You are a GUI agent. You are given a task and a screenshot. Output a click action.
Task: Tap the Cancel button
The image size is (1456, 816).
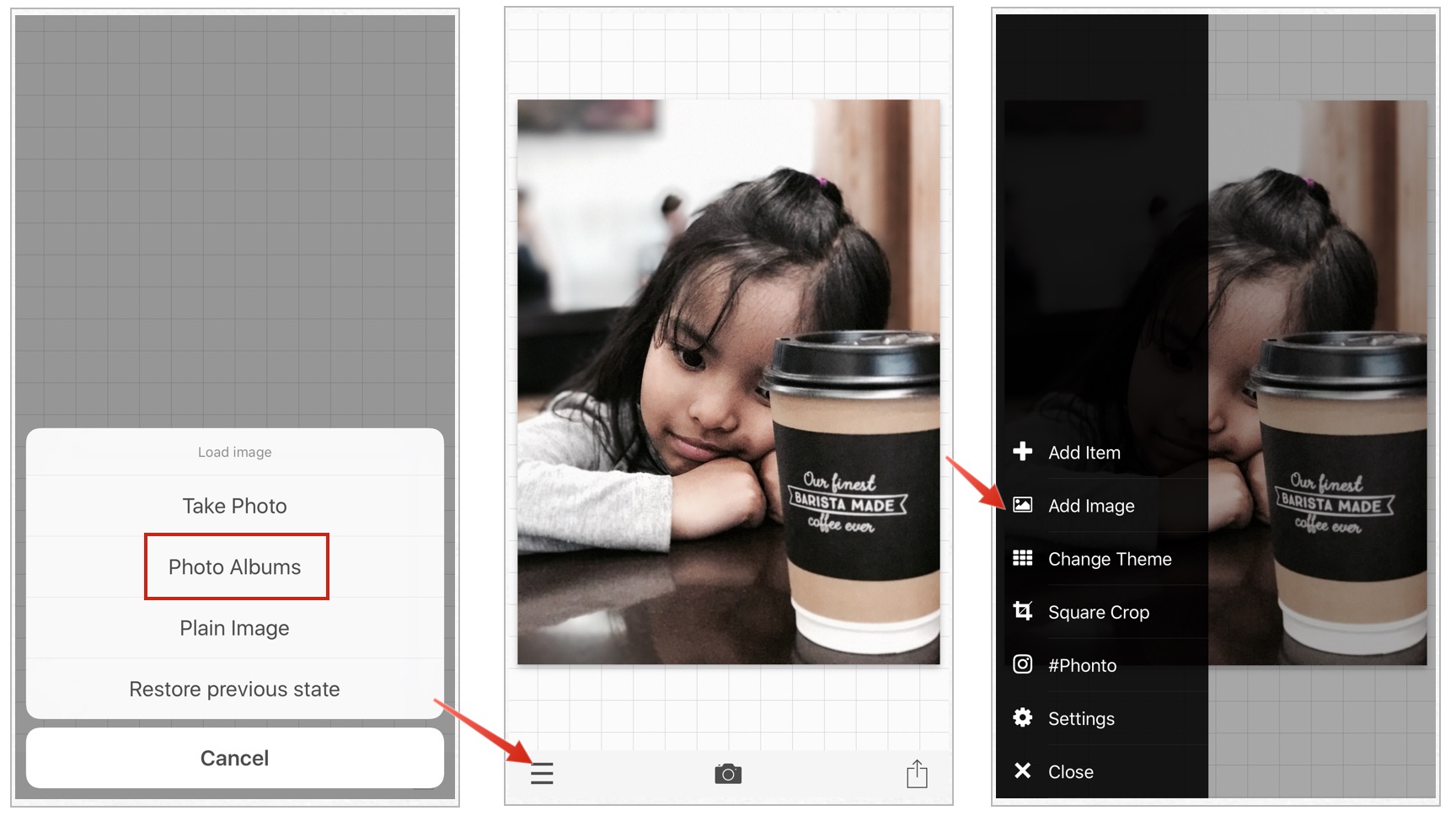pyautogui.click(x=234, y=758)
